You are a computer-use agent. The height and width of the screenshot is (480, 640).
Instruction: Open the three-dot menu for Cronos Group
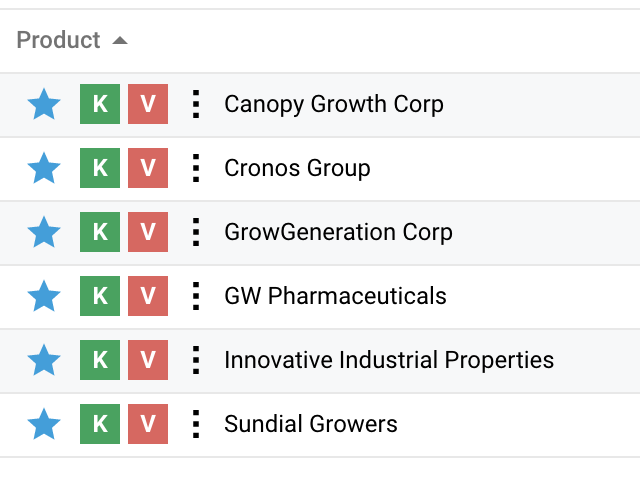[x=196, y=168]
